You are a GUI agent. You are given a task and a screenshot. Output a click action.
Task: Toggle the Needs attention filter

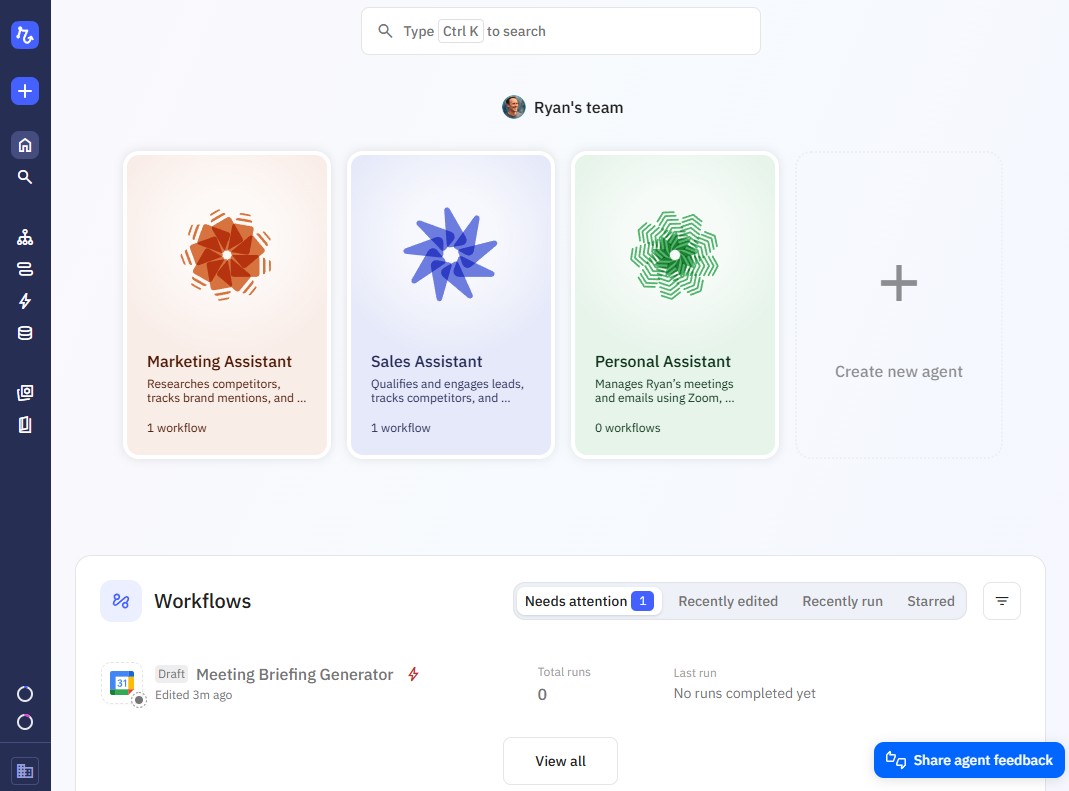tap(588, 601)
